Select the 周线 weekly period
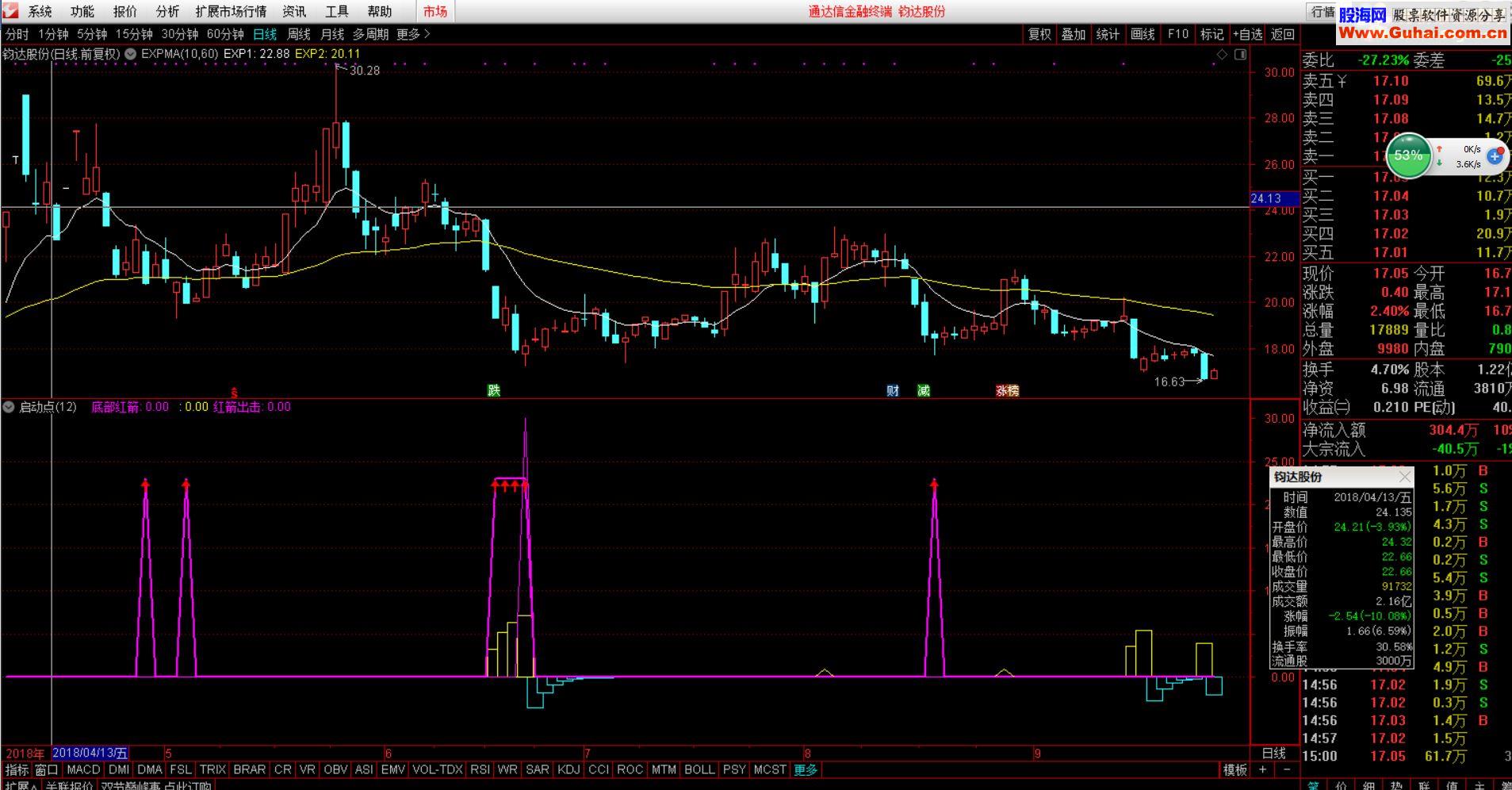This screenshot has width=1512, height=790. pyautogui.click(x=299, y=34)
